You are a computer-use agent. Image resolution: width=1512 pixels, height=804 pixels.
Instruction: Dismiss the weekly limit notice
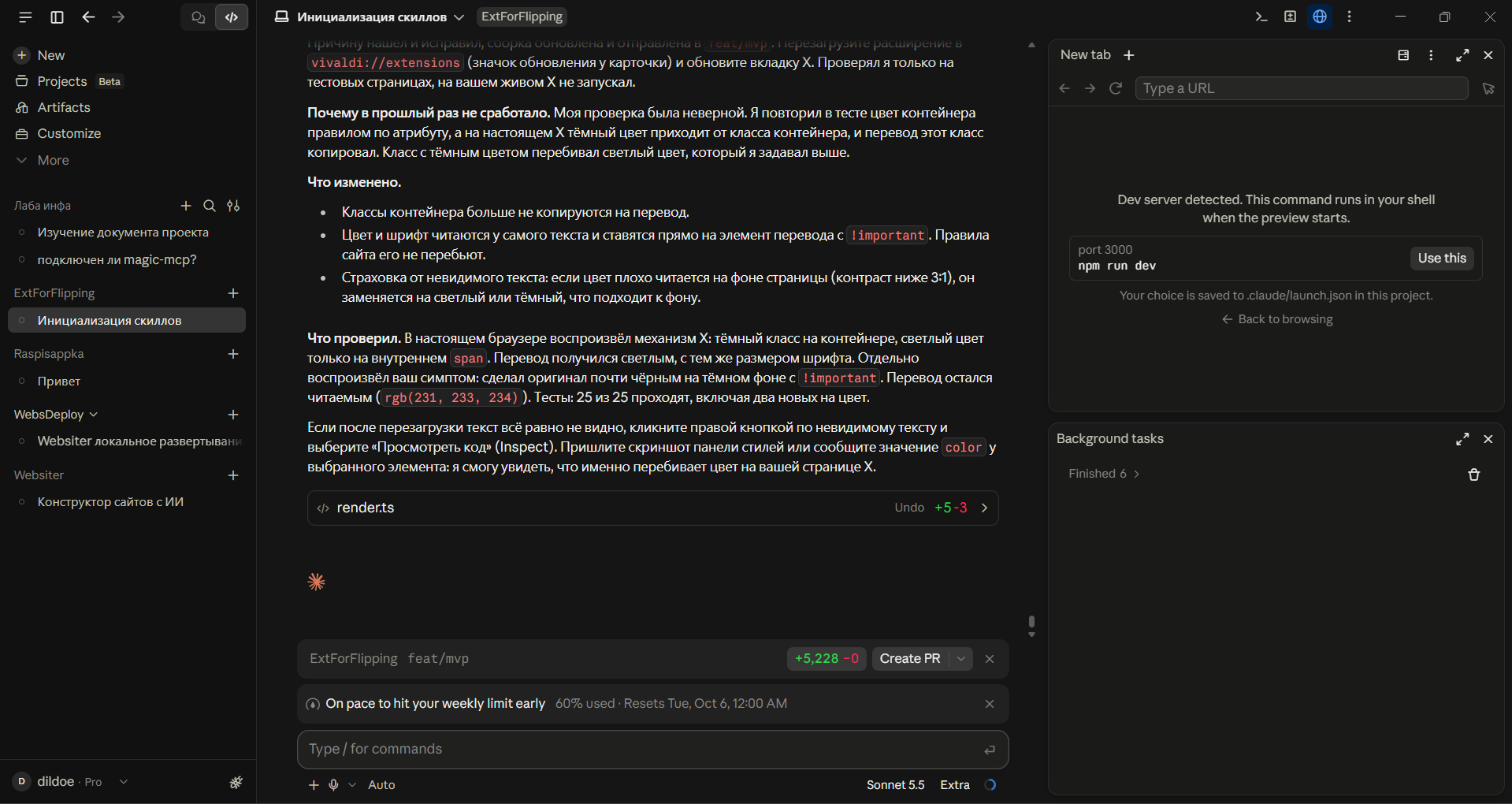tap(990, 704)
